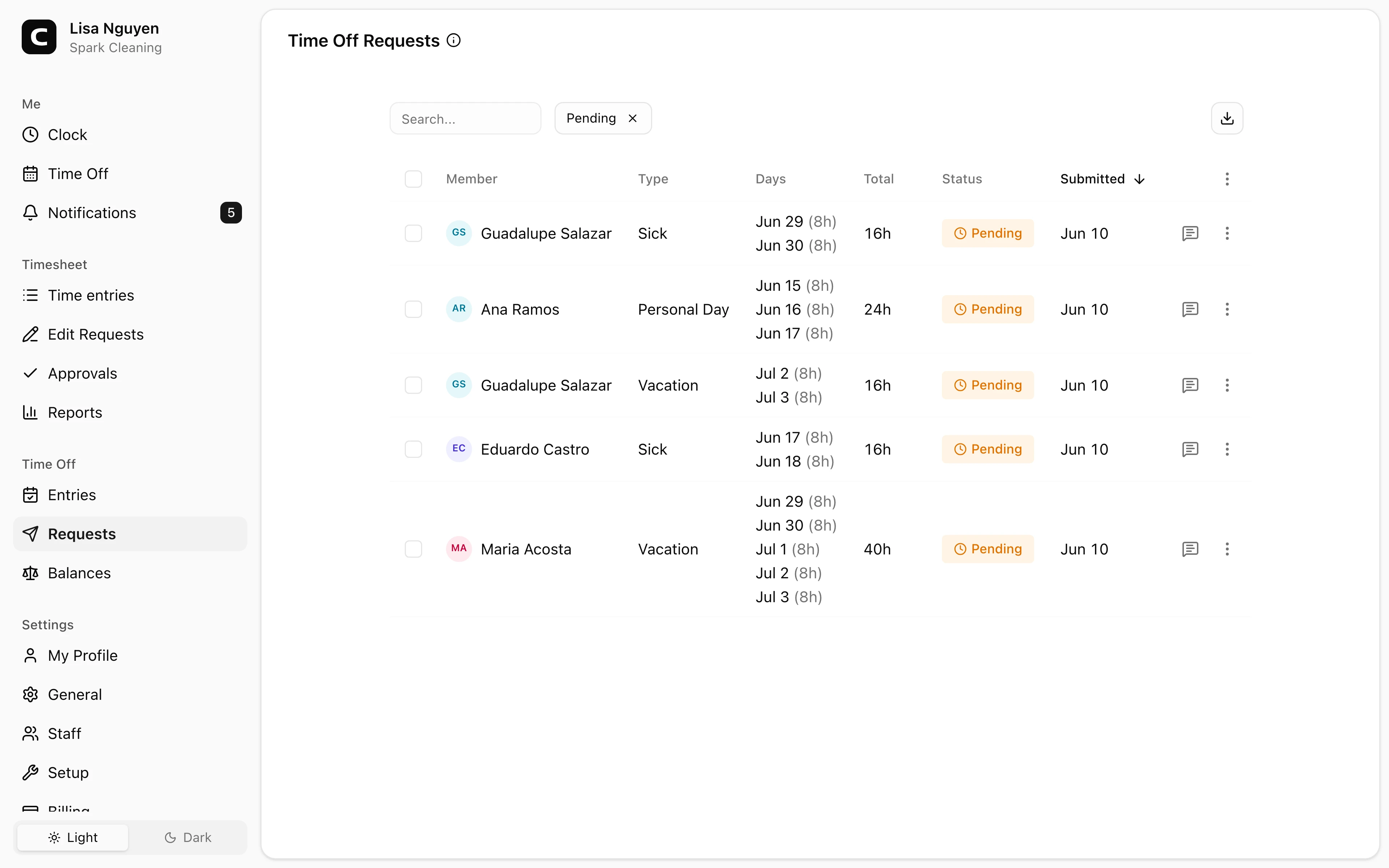Image resolution: width=1389 pixels, height=868 pixels.
Task: Download the requests with the export icon
Action: (1227, 118)
